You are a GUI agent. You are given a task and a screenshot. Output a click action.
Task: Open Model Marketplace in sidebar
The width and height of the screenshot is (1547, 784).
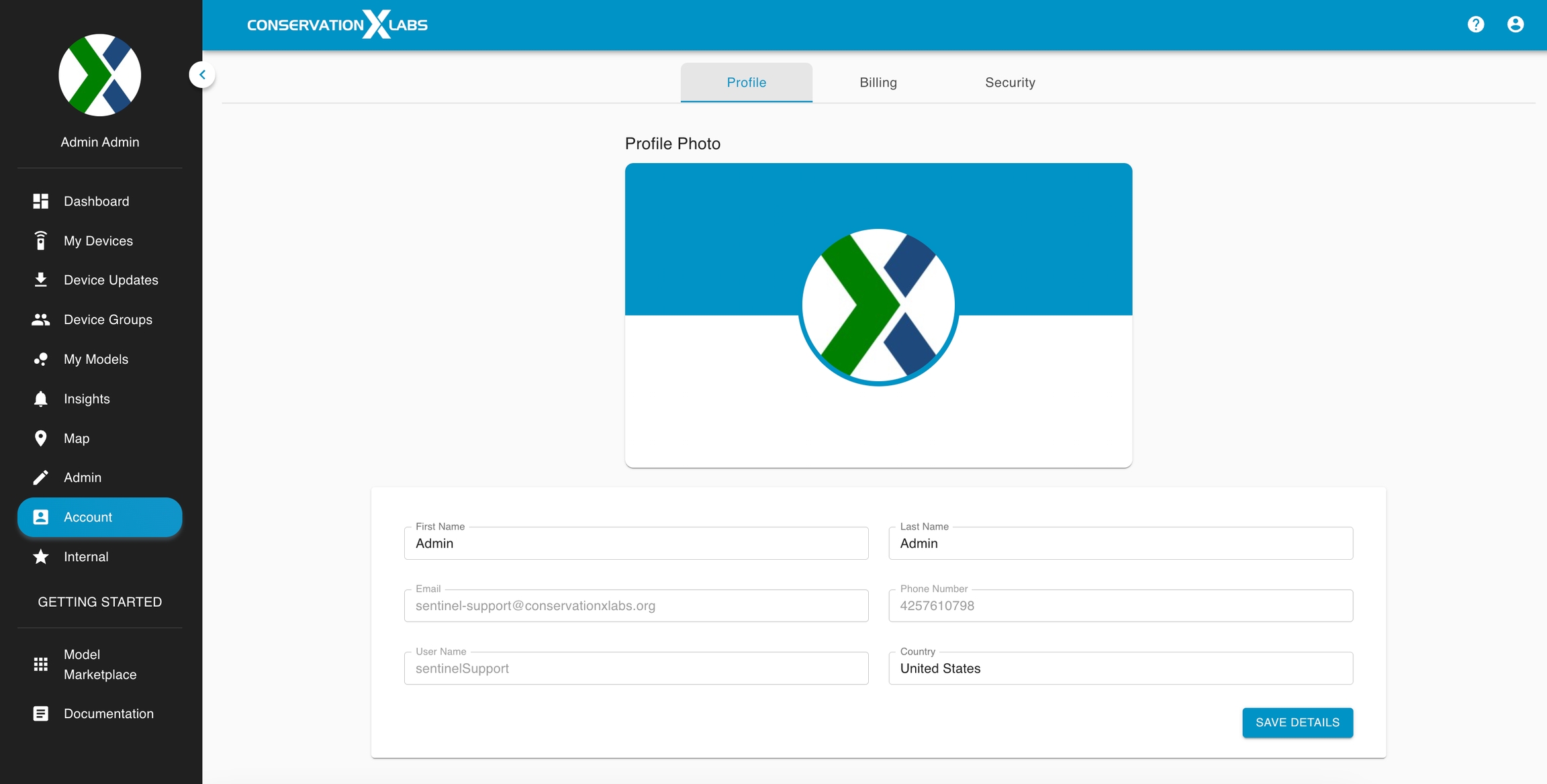click(x=99, y=665)
